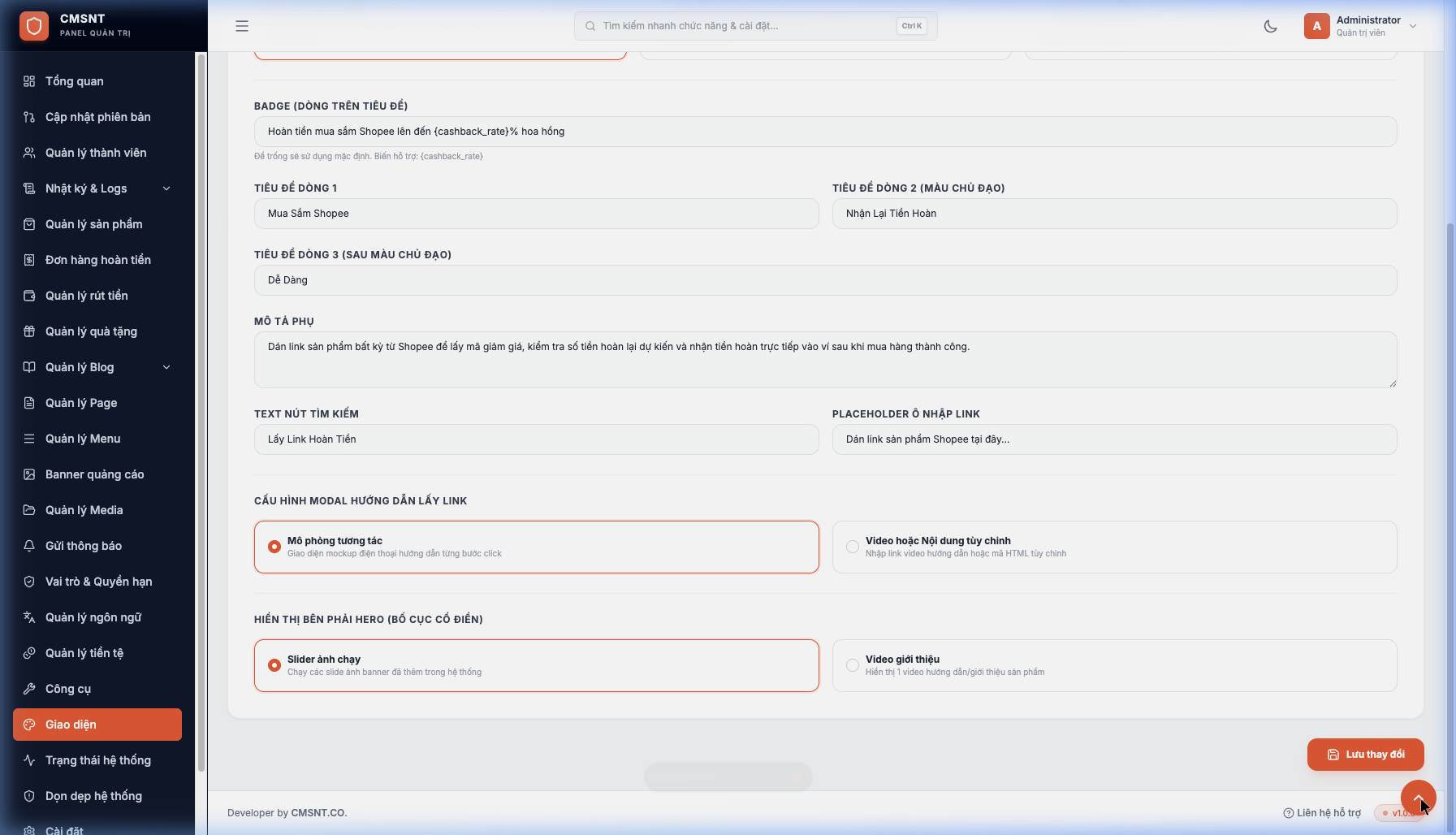
Task: Click the Quản lý tiền tệ coins icon
Action: (29, 653)
